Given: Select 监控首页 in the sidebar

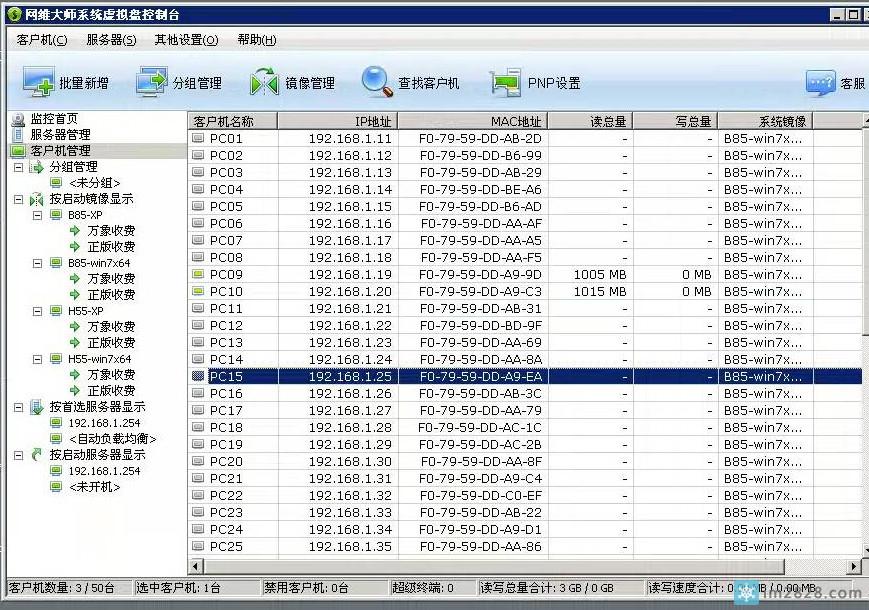Looking at the screenshot, I should 53,119.
